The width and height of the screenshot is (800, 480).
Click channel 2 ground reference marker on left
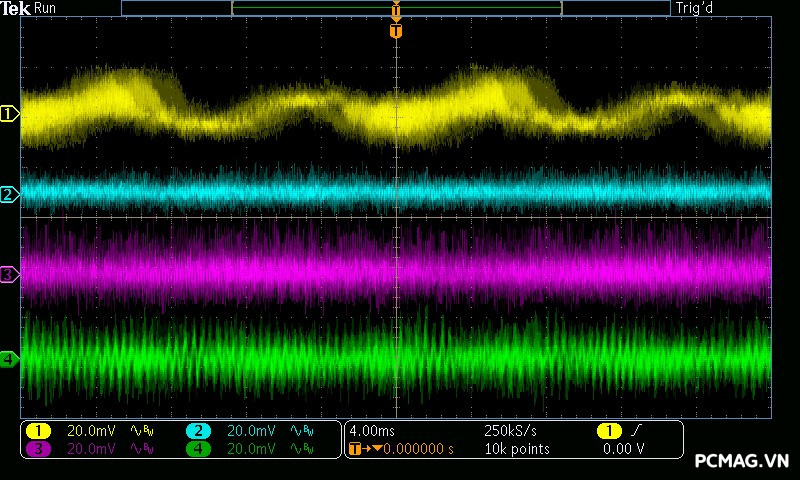(x=9, y=194)
